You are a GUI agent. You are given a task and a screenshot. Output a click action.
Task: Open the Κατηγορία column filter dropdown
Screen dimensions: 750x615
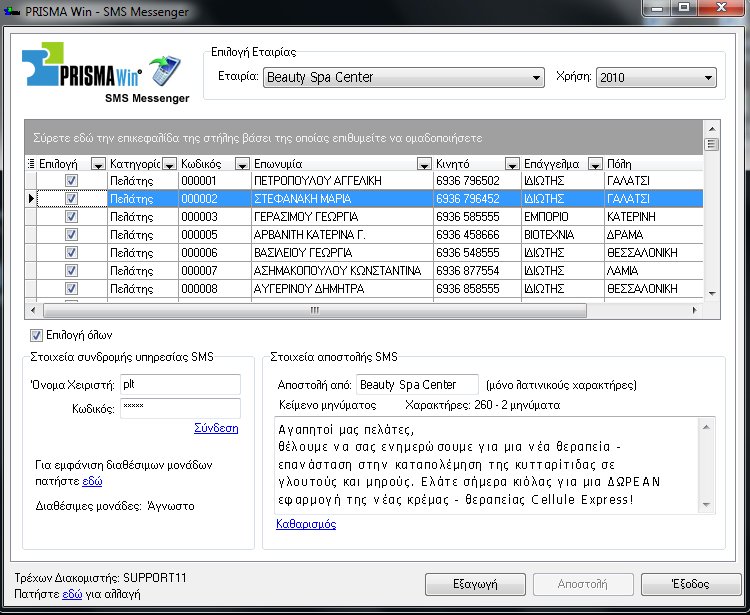[x=169, y=165]
